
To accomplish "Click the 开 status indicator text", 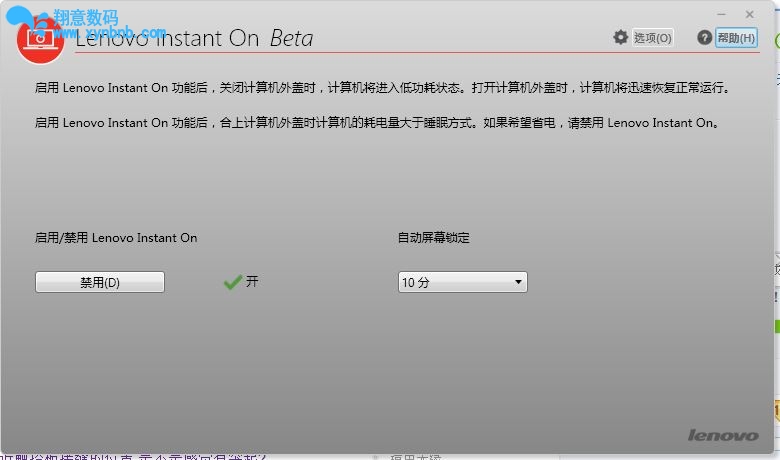I will point(252,282).
